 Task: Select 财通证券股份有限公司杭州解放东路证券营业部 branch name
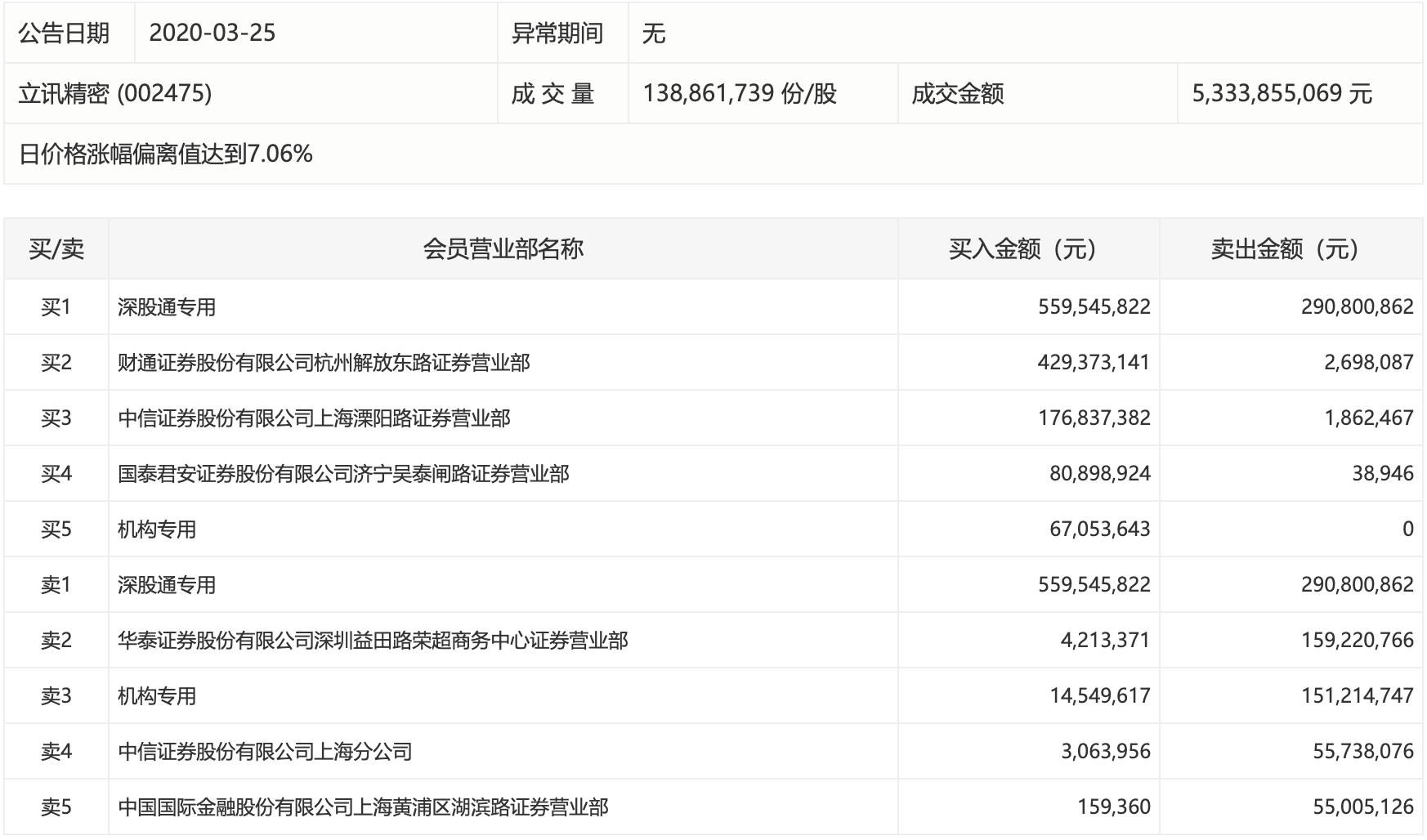coord(324,363)
